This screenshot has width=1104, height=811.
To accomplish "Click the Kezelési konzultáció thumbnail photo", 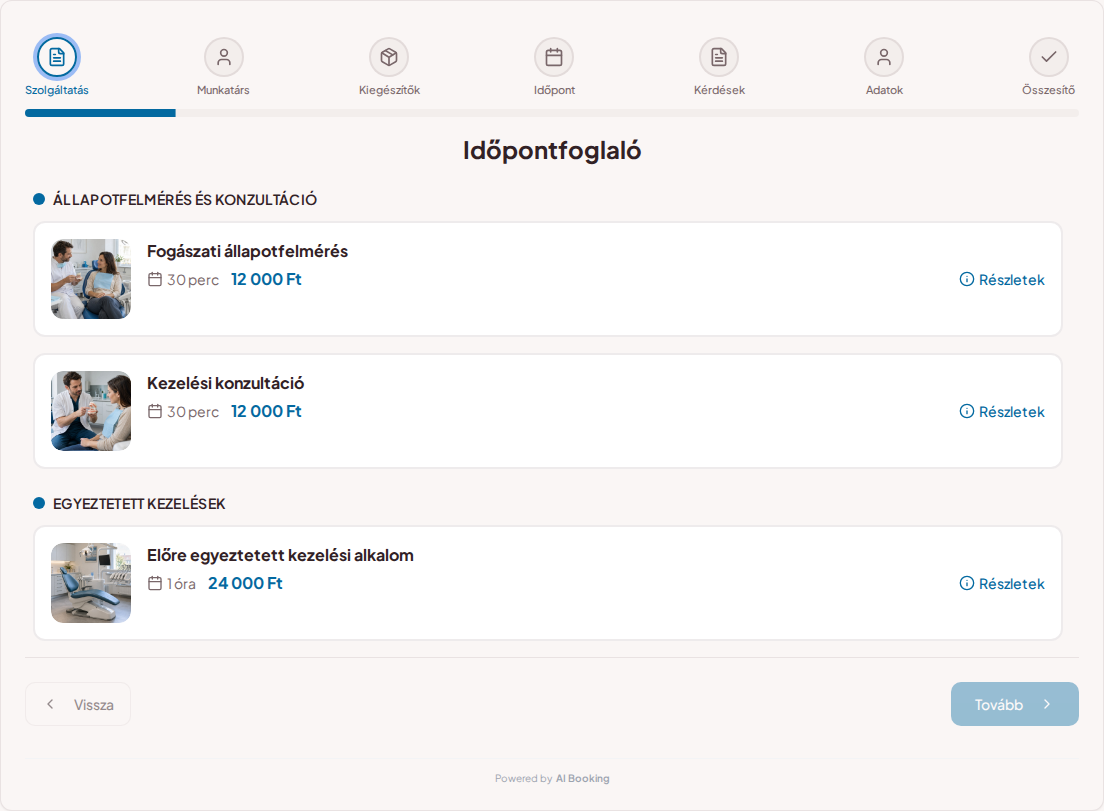I will click(91, 411).
